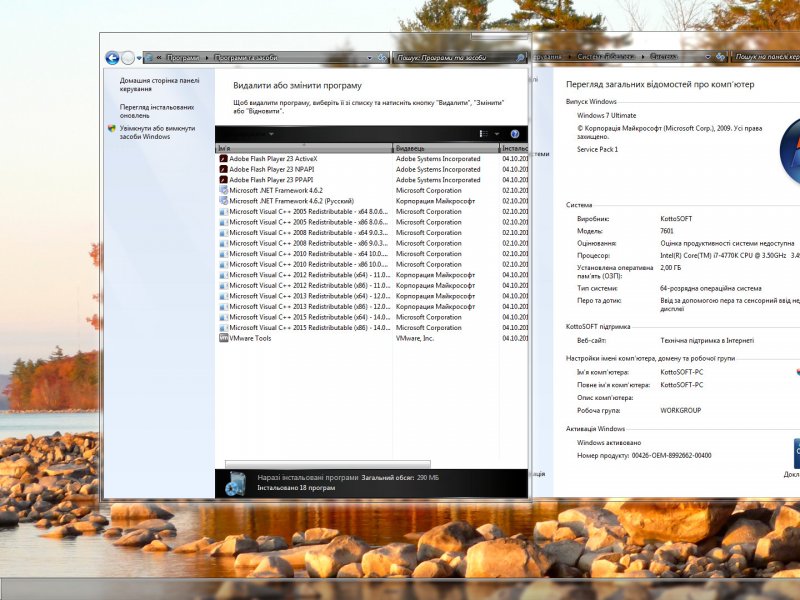800x600 pixels.
Task: Select VMware Tools program name
Action: (250, 338)
